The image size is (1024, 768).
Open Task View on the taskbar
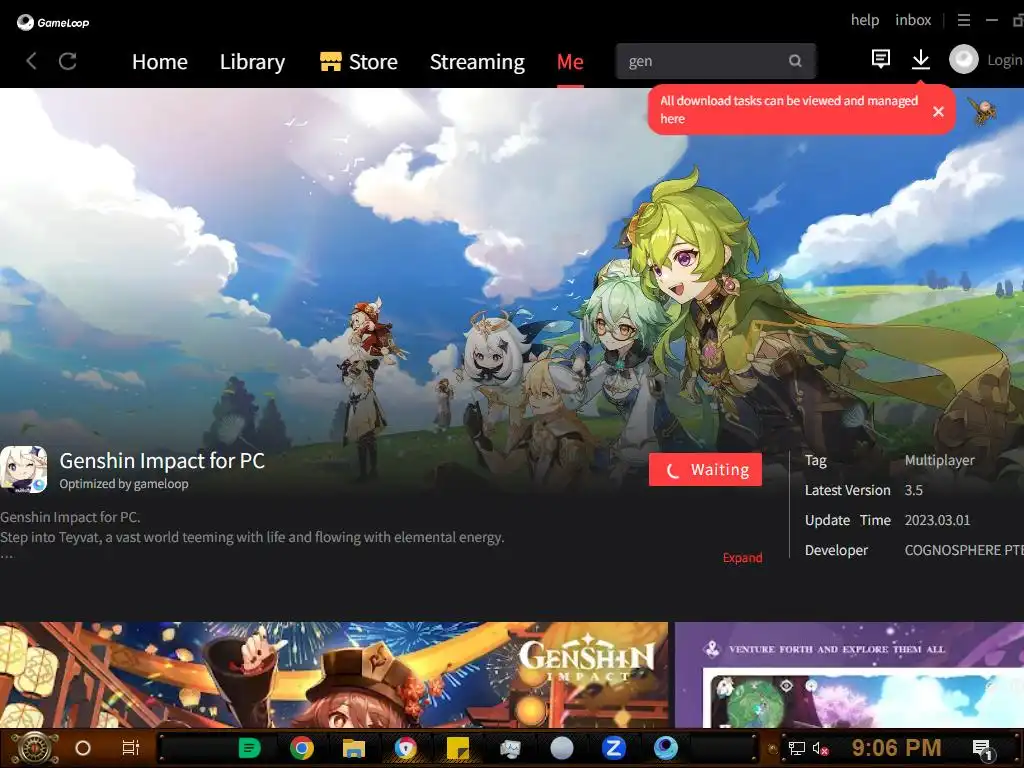tap(131, 748)
